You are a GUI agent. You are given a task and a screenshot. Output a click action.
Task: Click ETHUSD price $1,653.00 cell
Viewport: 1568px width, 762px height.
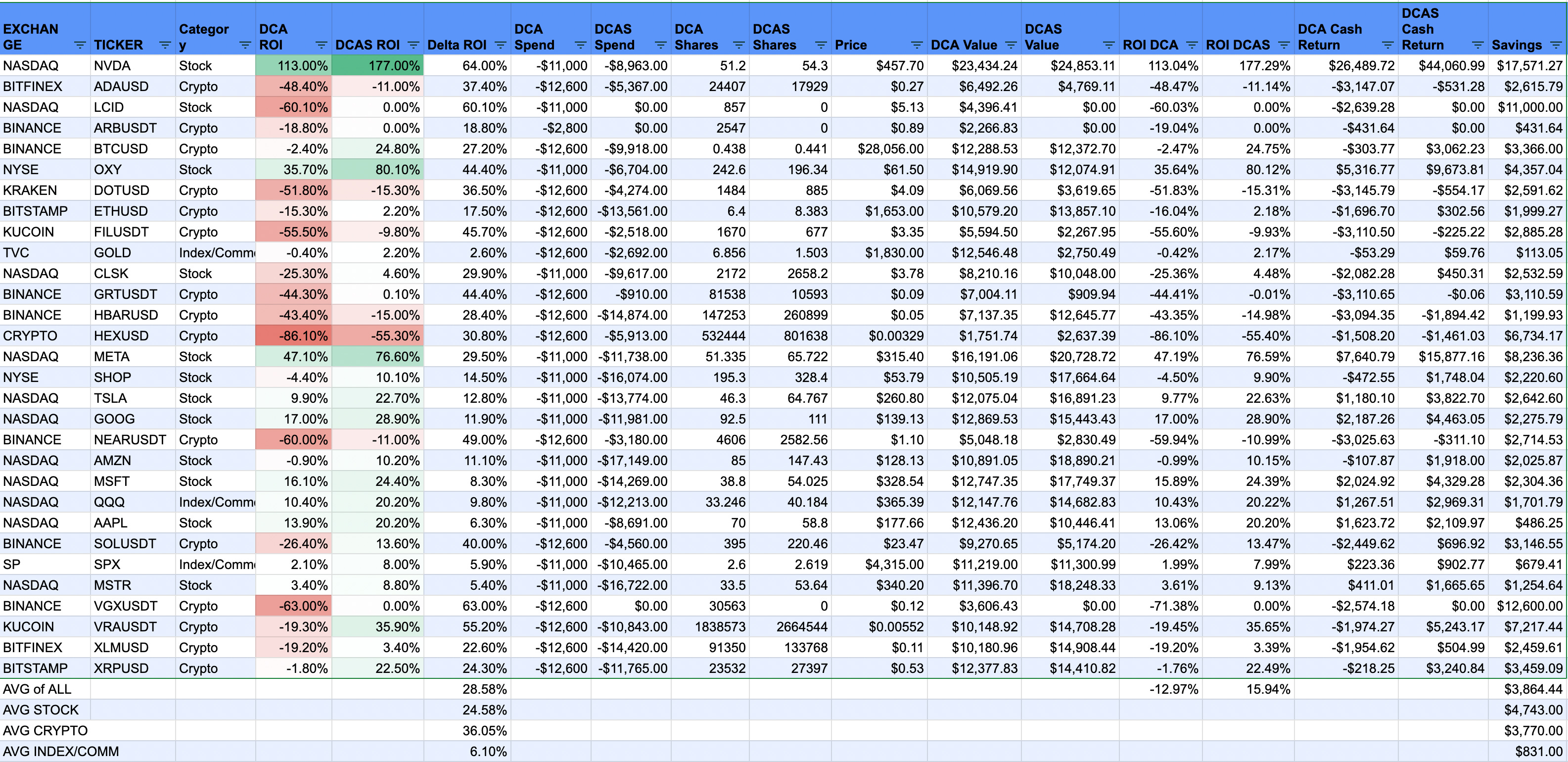click(x=879, y=211)
